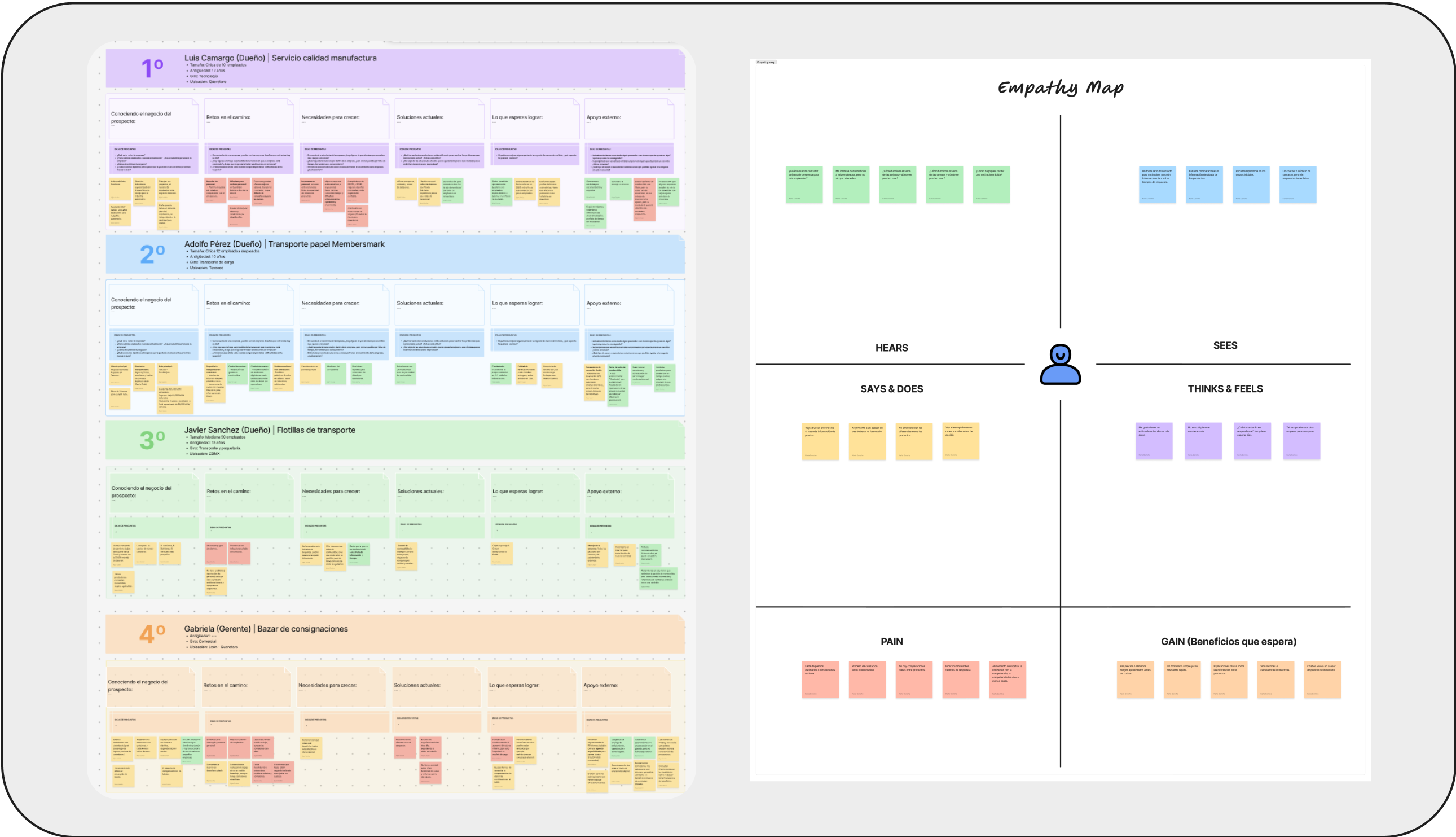Select red sticky 'Falta de precios estimados'
Image resolution: width=1456 pixels, height=837 pixels.
pos(820,680)
